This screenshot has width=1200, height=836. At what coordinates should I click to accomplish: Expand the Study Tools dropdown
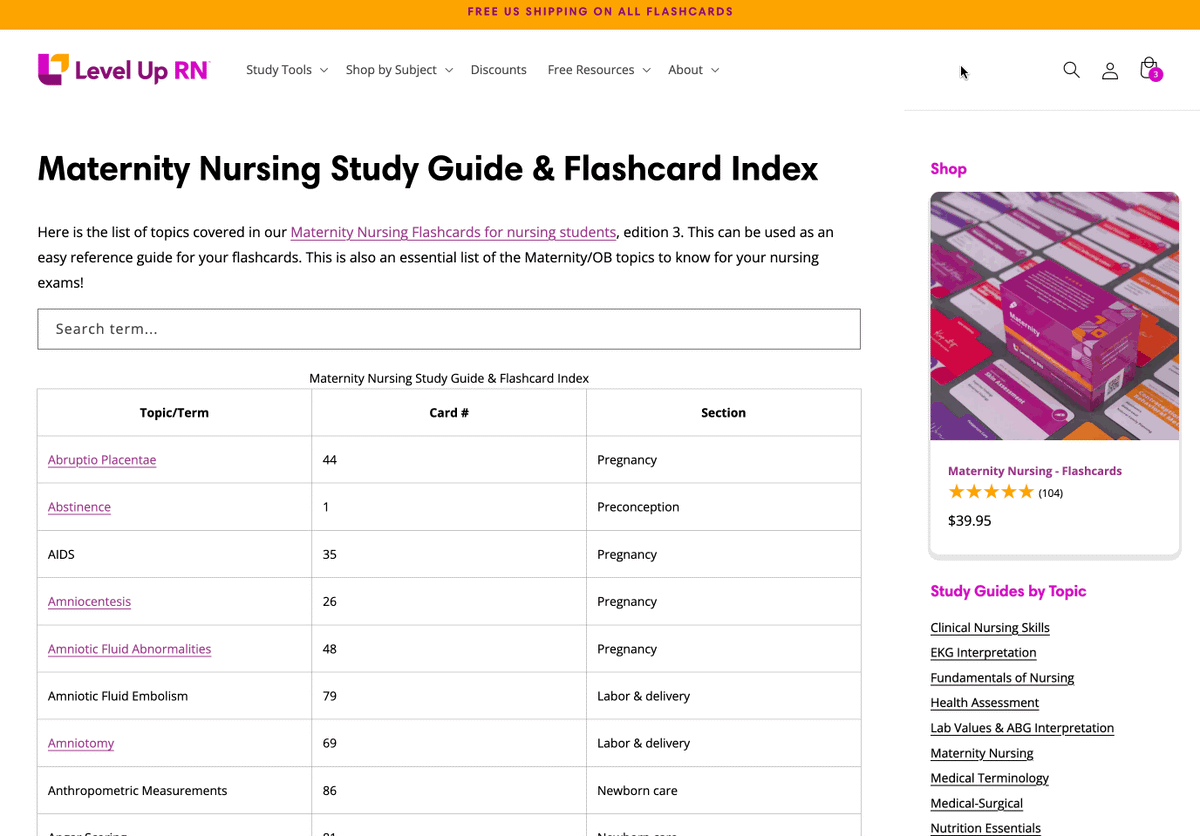pos(280,69)
